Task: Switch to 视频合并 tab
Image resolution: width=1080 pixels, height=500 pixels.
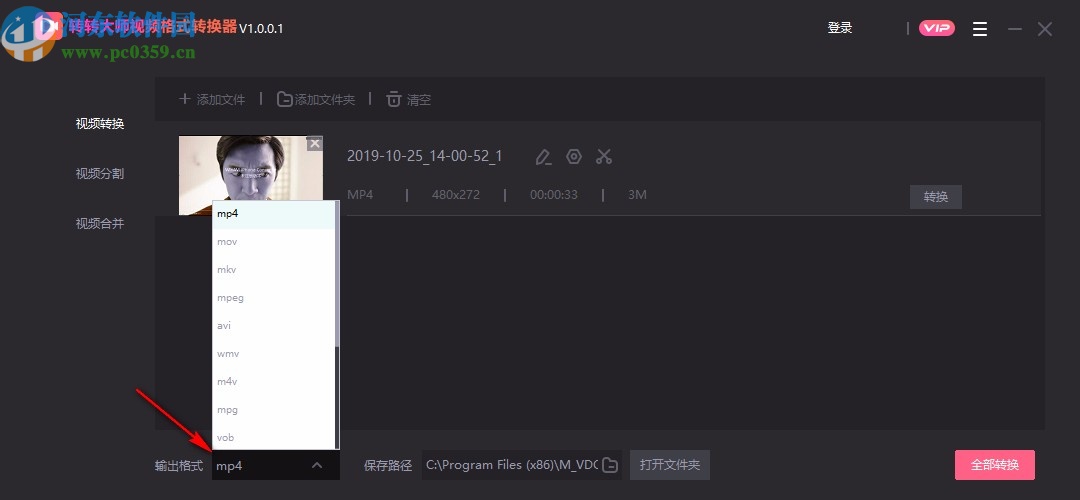Action: coord(100,223)
